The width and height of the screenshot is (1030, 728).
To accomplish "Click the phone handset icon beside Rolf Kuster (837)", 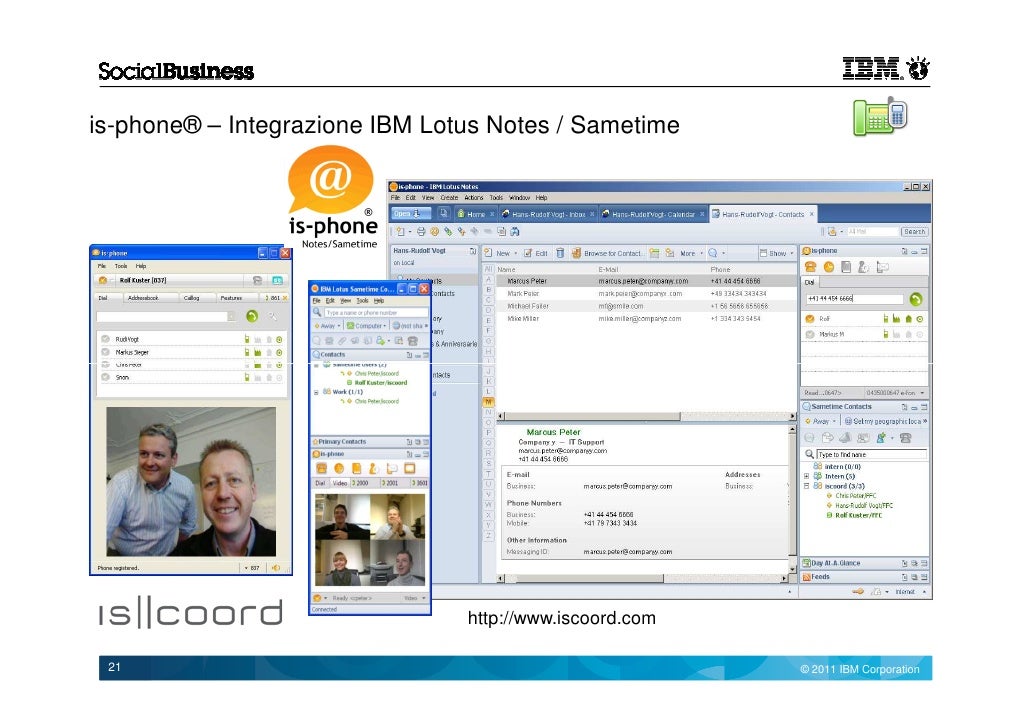I will pos(257,281).
